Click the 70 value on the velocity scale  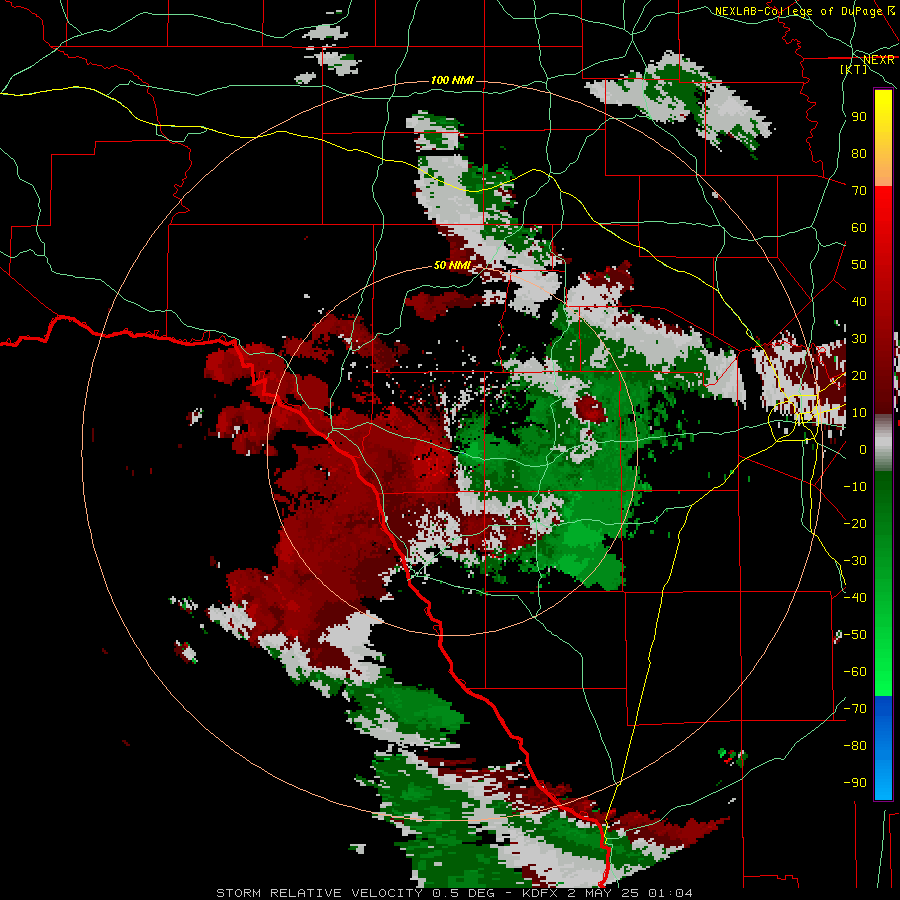(x=859, y=191)
